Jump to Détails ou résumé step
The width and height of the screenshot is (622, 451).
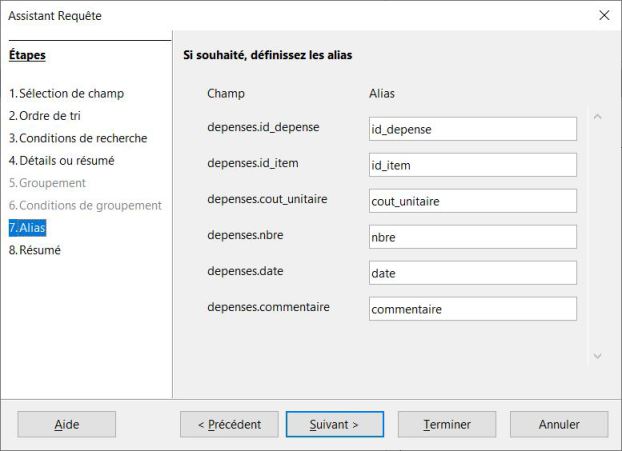coord(61,160)
